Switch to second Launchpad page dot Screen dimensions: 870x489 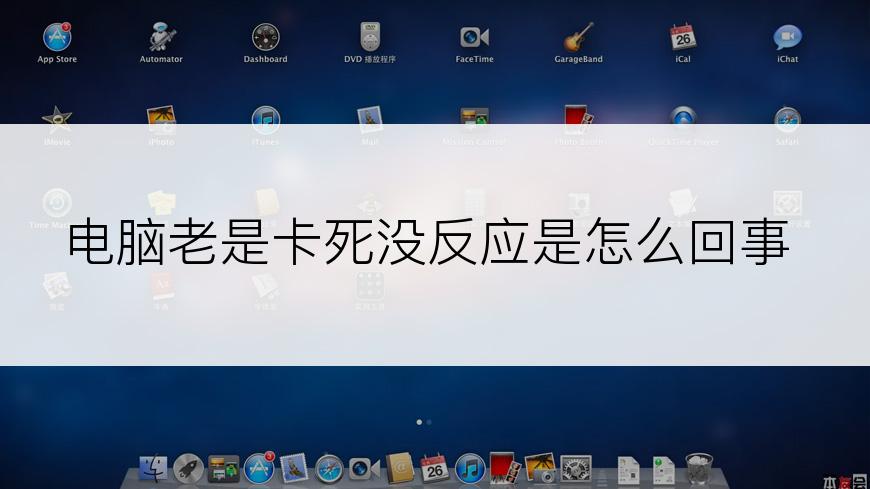click(429, 422)
